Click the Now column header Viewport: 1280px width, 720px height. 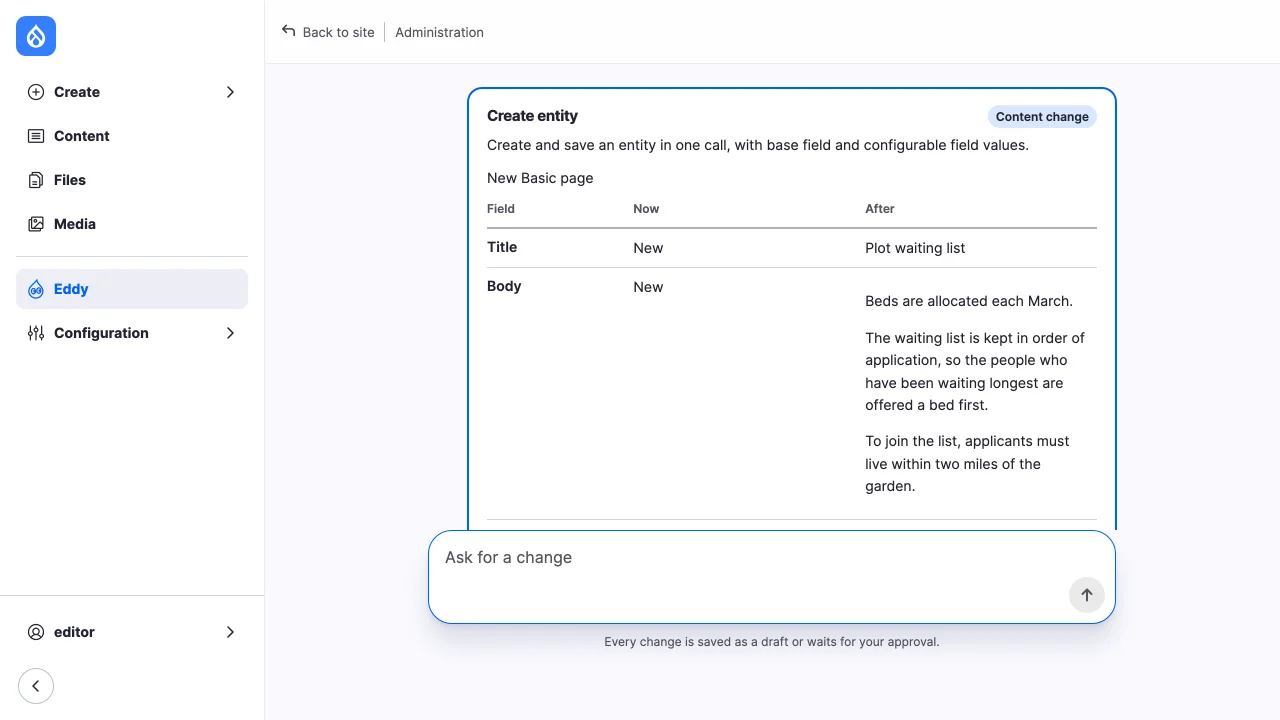(646, 209)
